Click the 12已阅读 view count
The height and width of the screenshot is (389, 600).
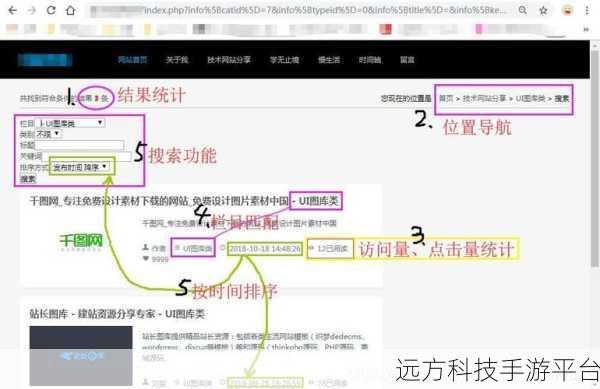click(332, 249)
